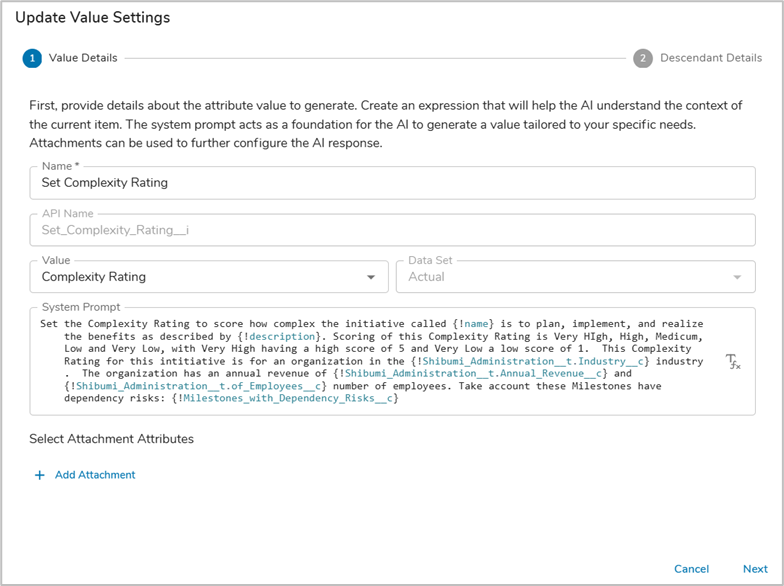Expand the Value dropdown arrow

[372, 277]
